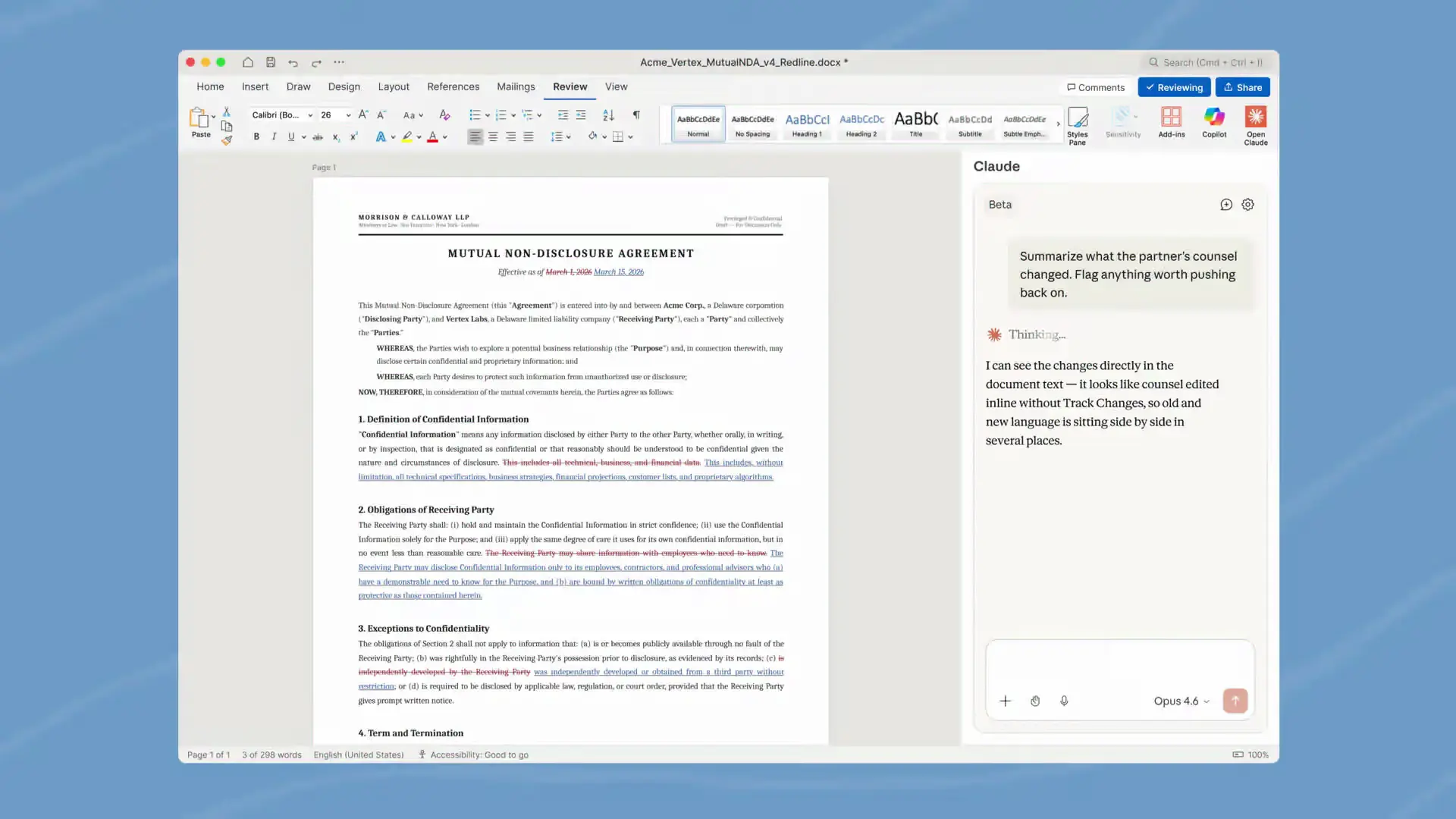Open the Layout ribbon tab

click(x=393, y=86)
